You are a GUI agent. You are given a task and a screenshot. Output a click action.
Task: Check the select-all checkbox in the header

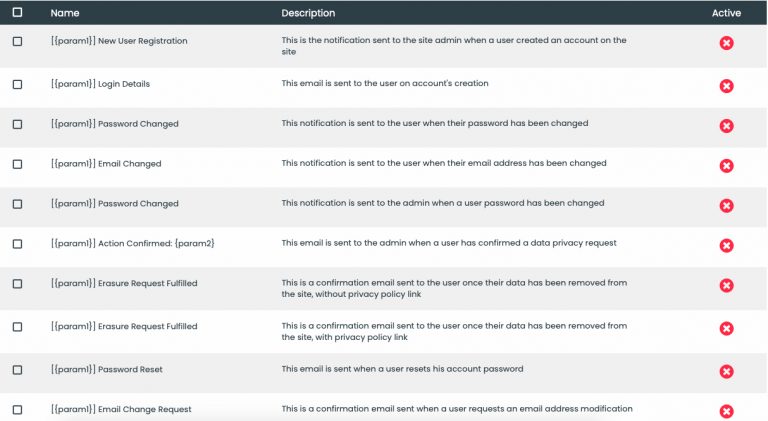coord(17,12)
